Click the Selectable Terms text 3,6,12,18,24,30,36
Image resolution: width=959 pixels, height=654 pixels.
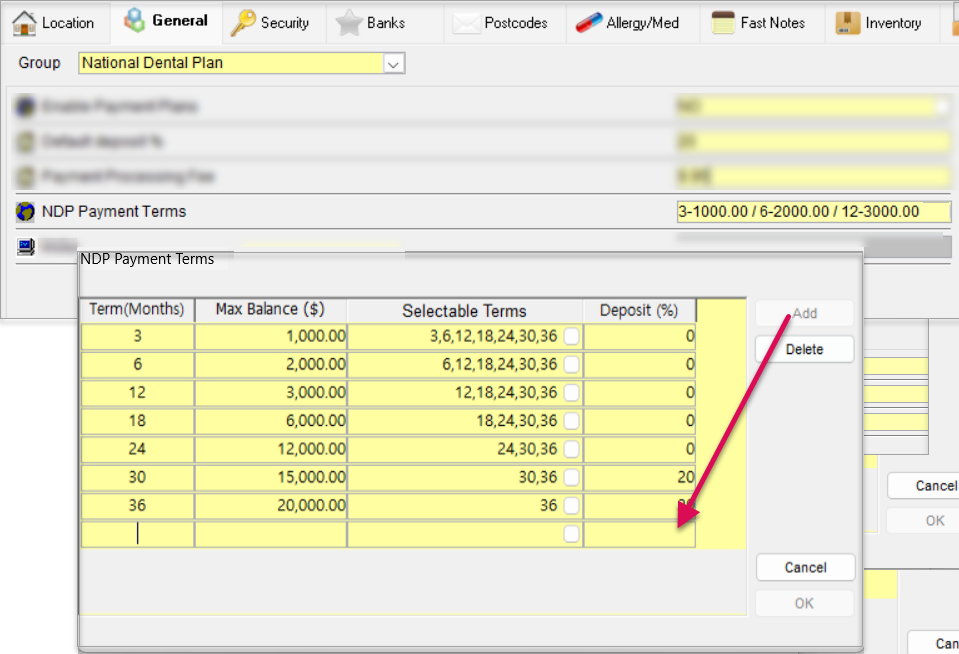coord(494,336)
